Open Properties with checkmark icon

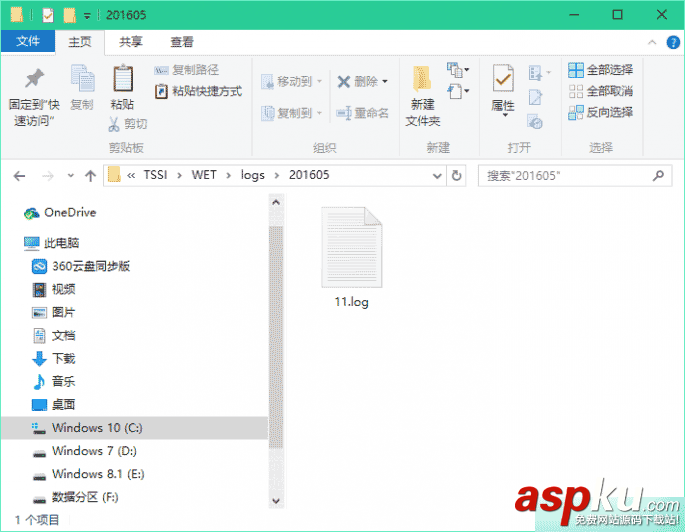click(503, 79)
